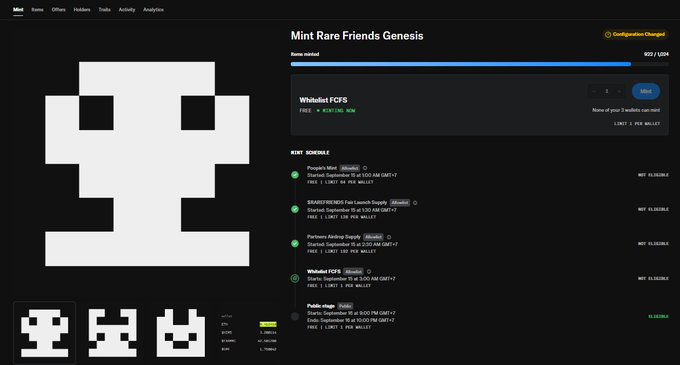Screen dimensions: 680x365
Task: Open the Mint tab
Action: 18,10
